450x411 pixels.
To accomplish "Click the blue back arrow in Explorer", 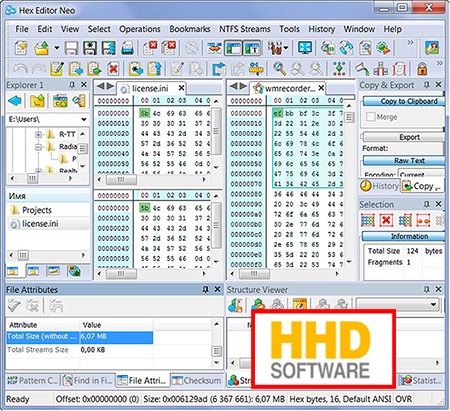I will click(15, 101).
